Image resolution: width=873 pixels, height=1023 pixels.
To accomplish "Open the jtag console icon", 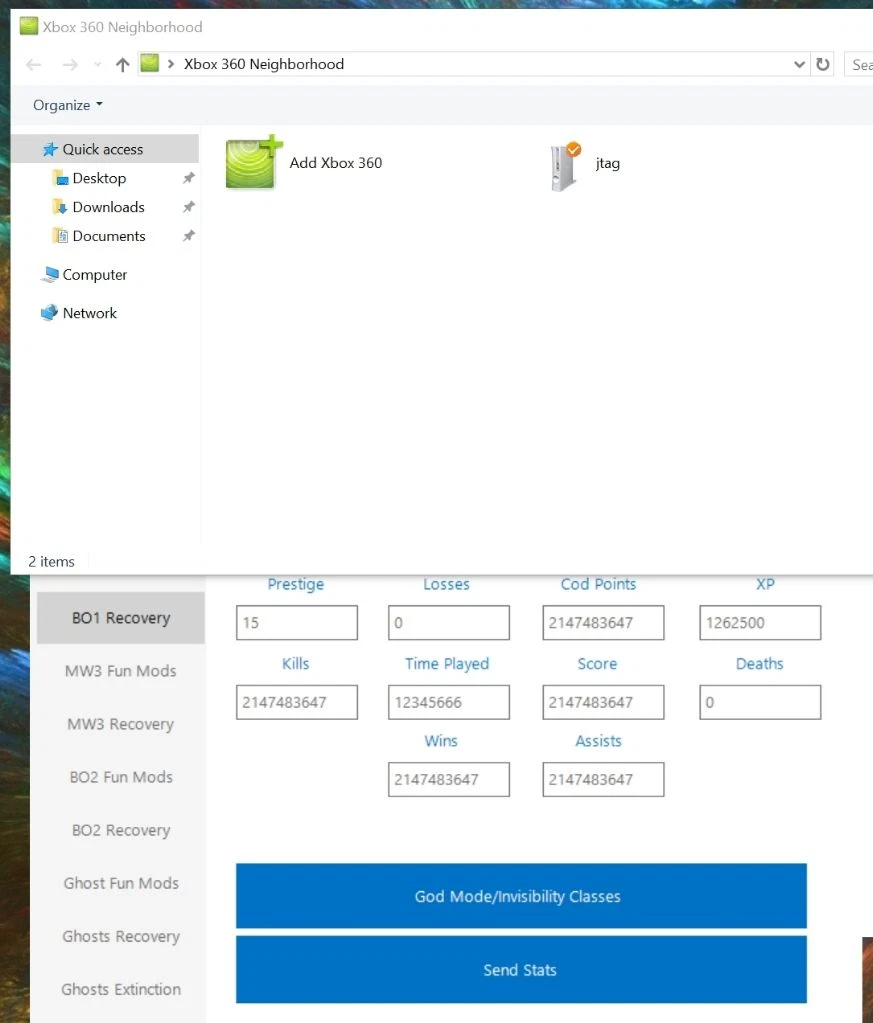I will pyautogui.click(x=565, y=166).
